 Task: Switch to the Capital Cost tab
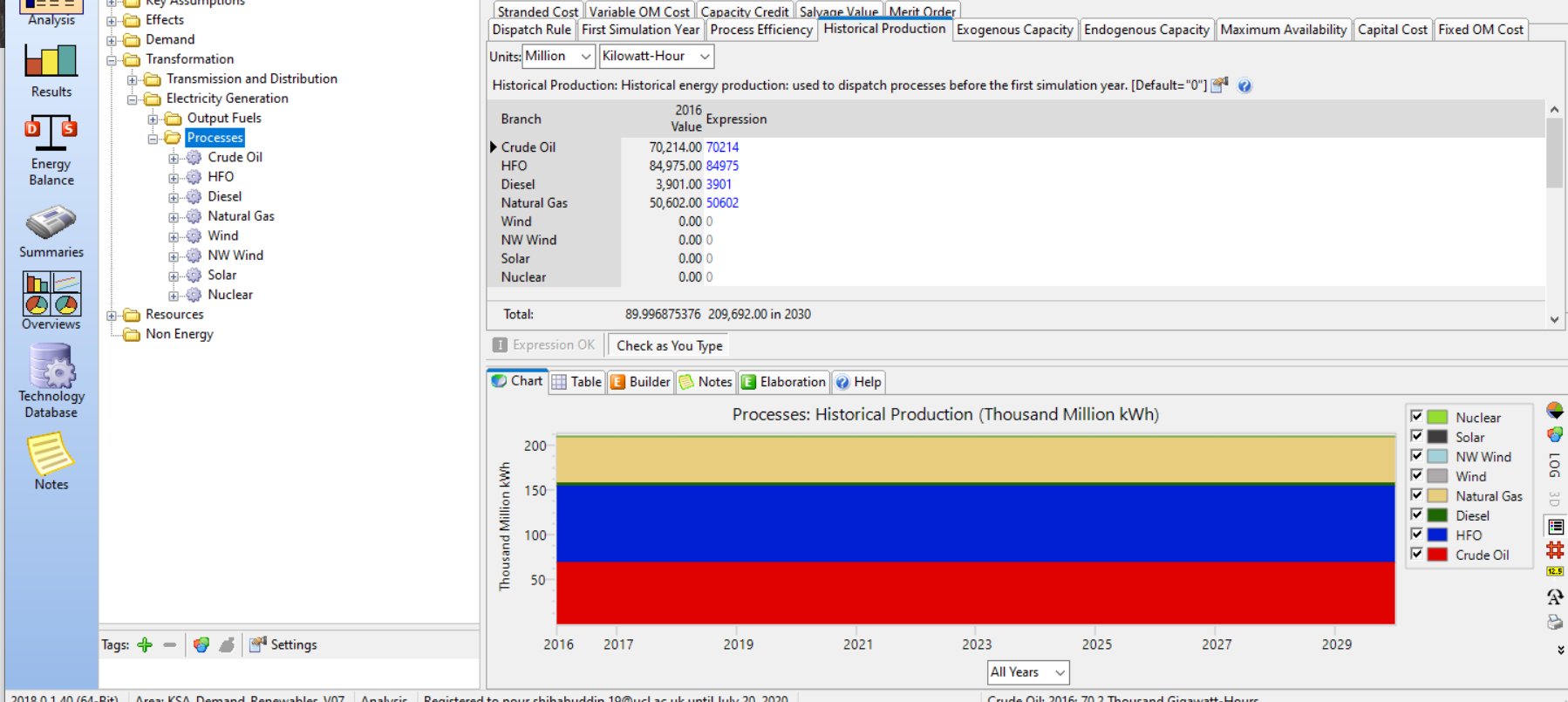pos(1392,30)
